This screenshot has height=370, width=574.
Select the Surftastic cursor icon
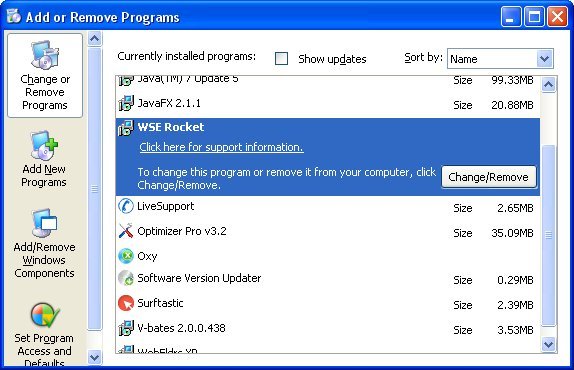[x=126, y=303]
